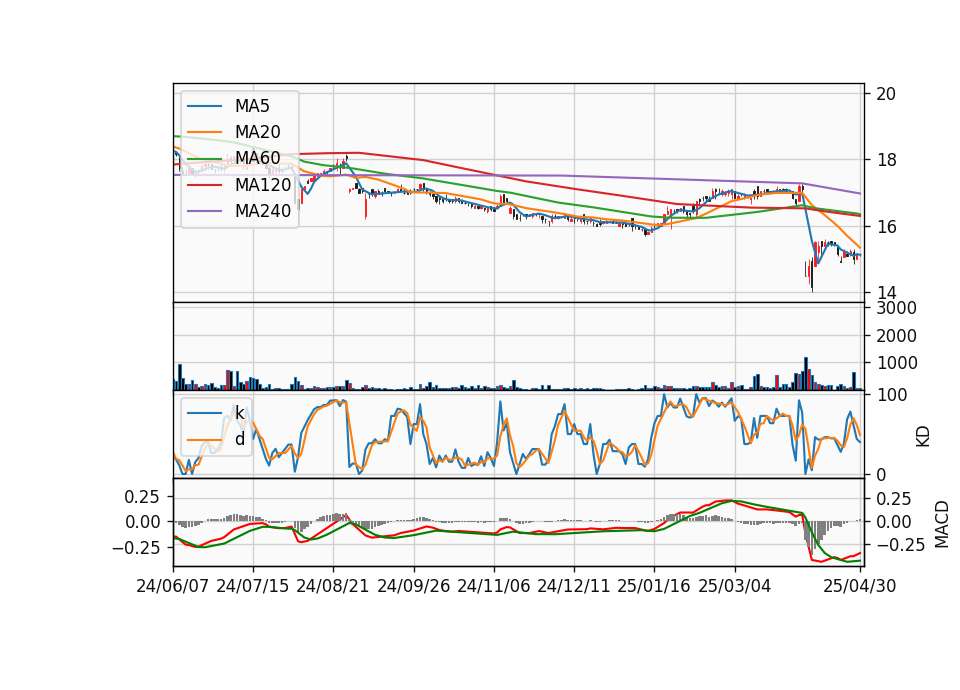Click the volume axis value 3000
The height and width of the screenshot is (690, 960).
tap(896, 308)
